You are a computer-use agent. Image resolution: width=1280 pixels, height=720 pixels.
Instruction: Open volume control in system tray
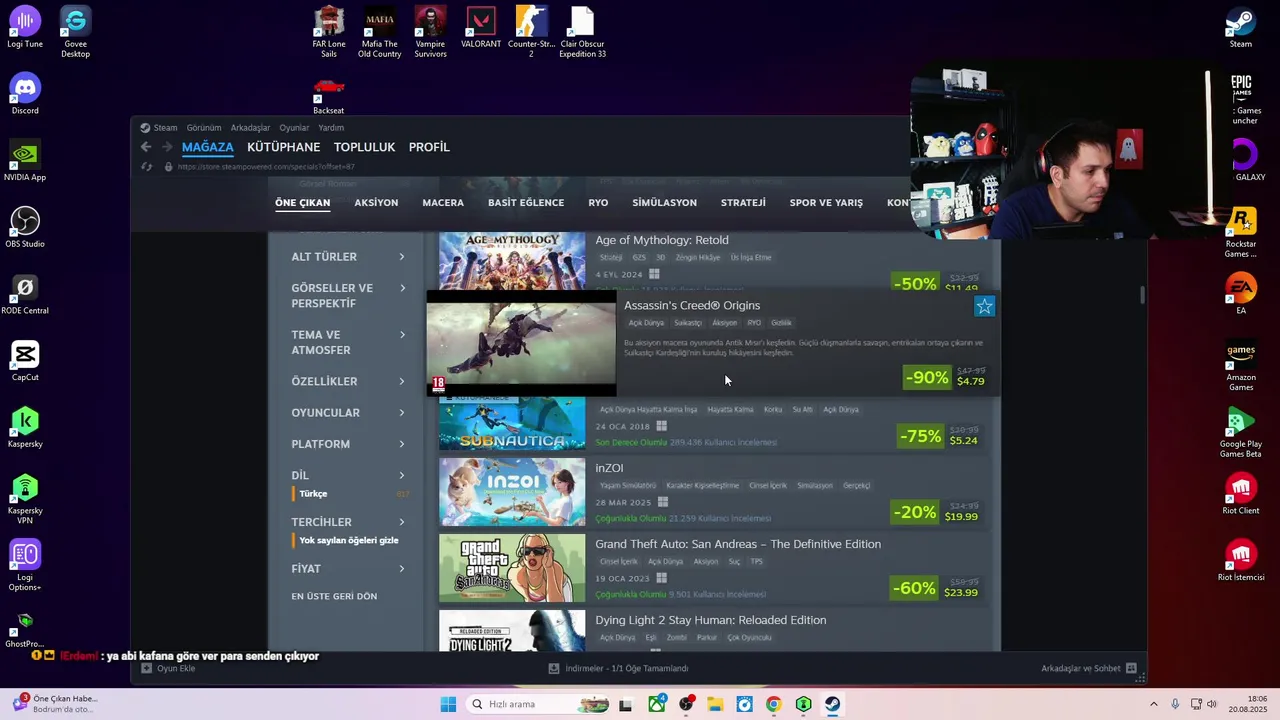(1211, 704)
